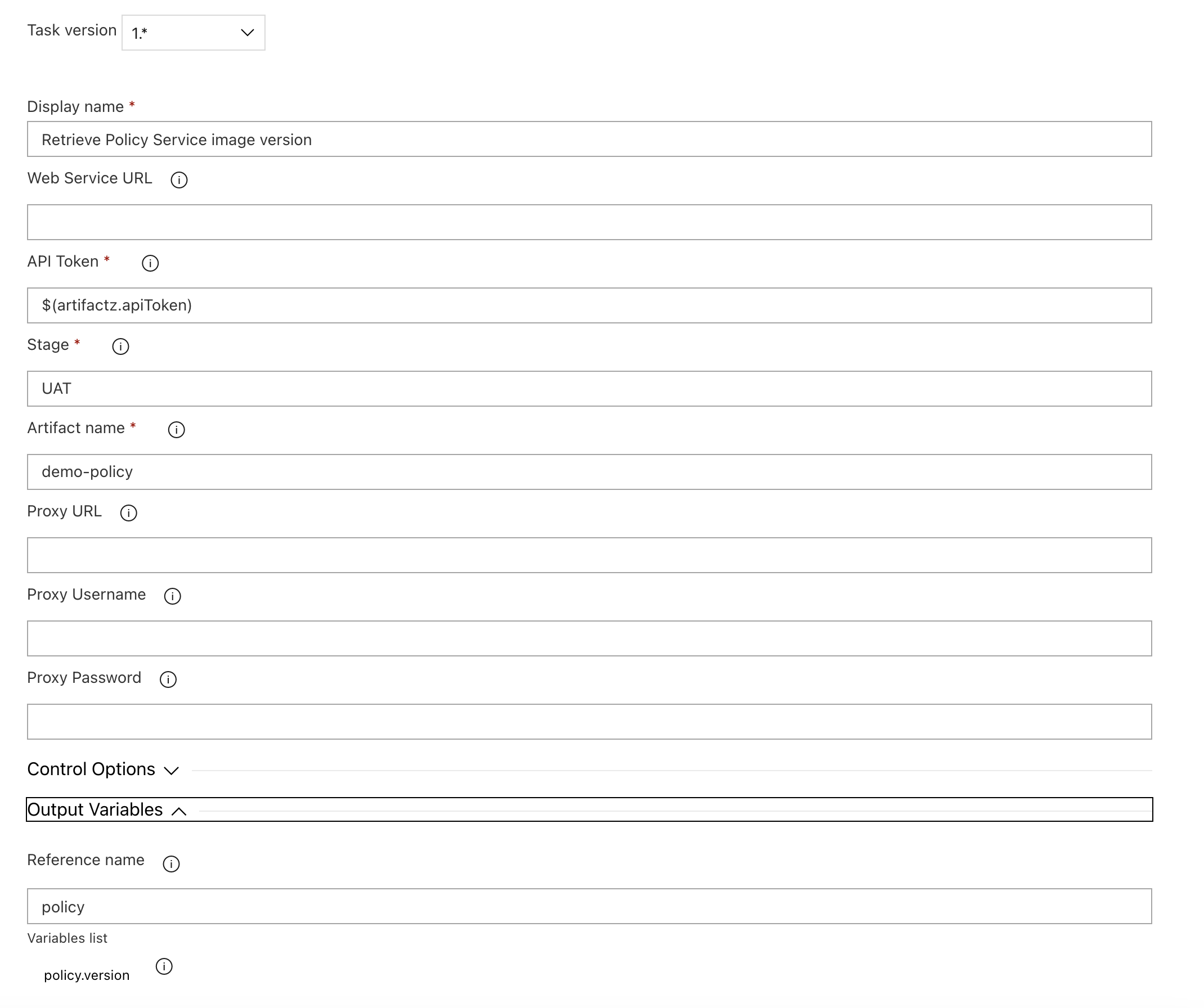This screenshot has height=1008, width=1204.
Task: Select the Display name input field
Action: (590, 139)
